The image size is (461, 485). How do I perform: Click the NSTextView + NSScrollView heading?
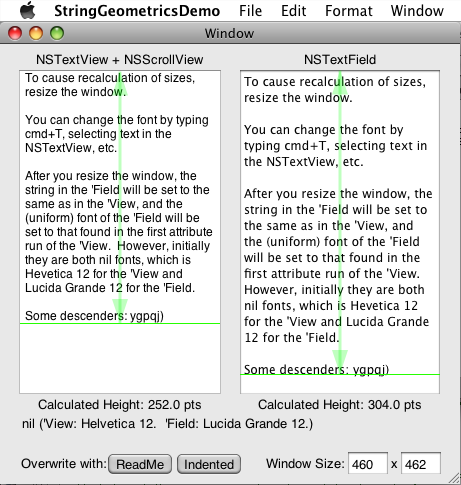[120, 60]
